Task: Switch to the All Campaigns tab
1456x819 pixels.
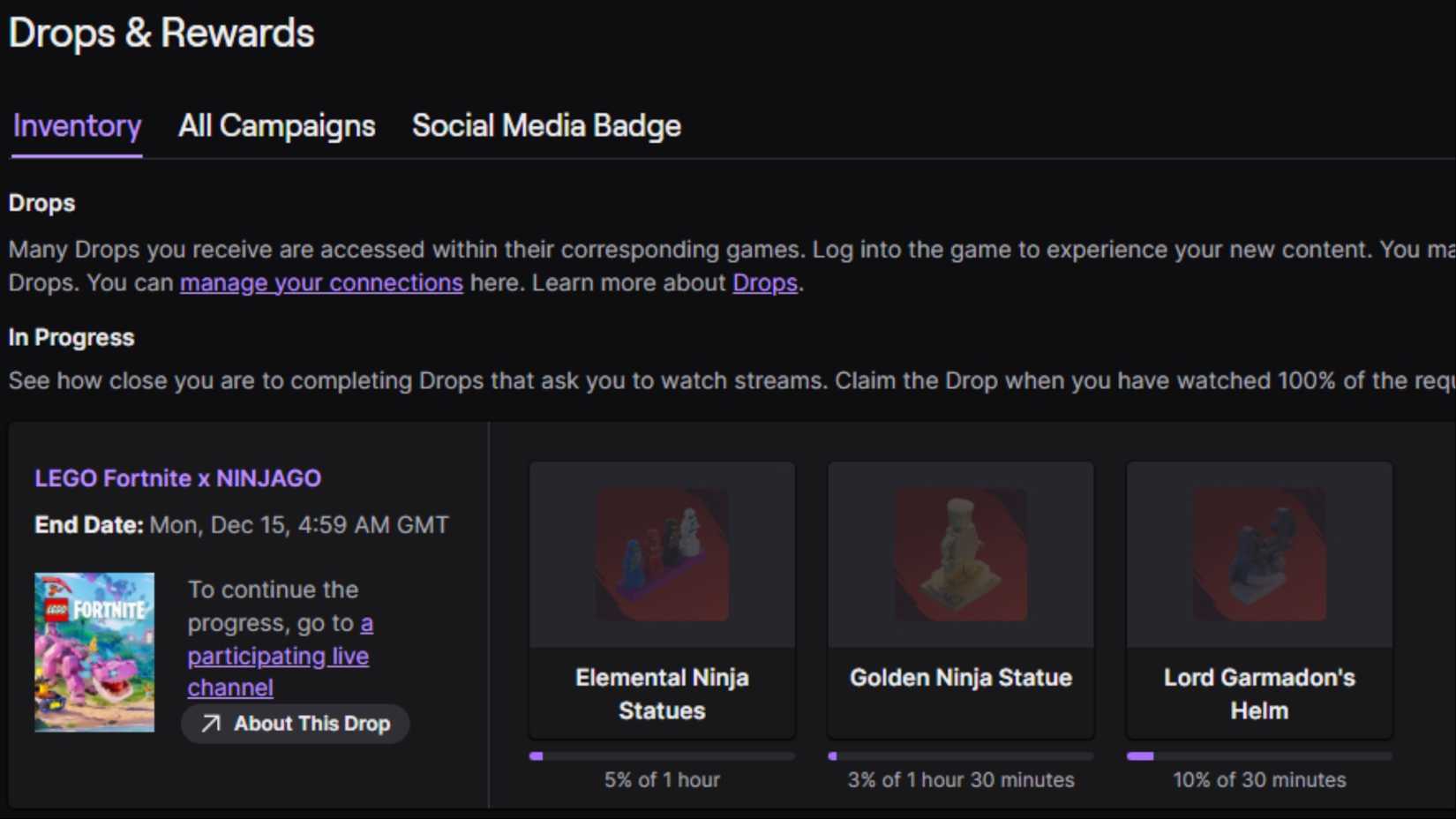Action: 276,126
